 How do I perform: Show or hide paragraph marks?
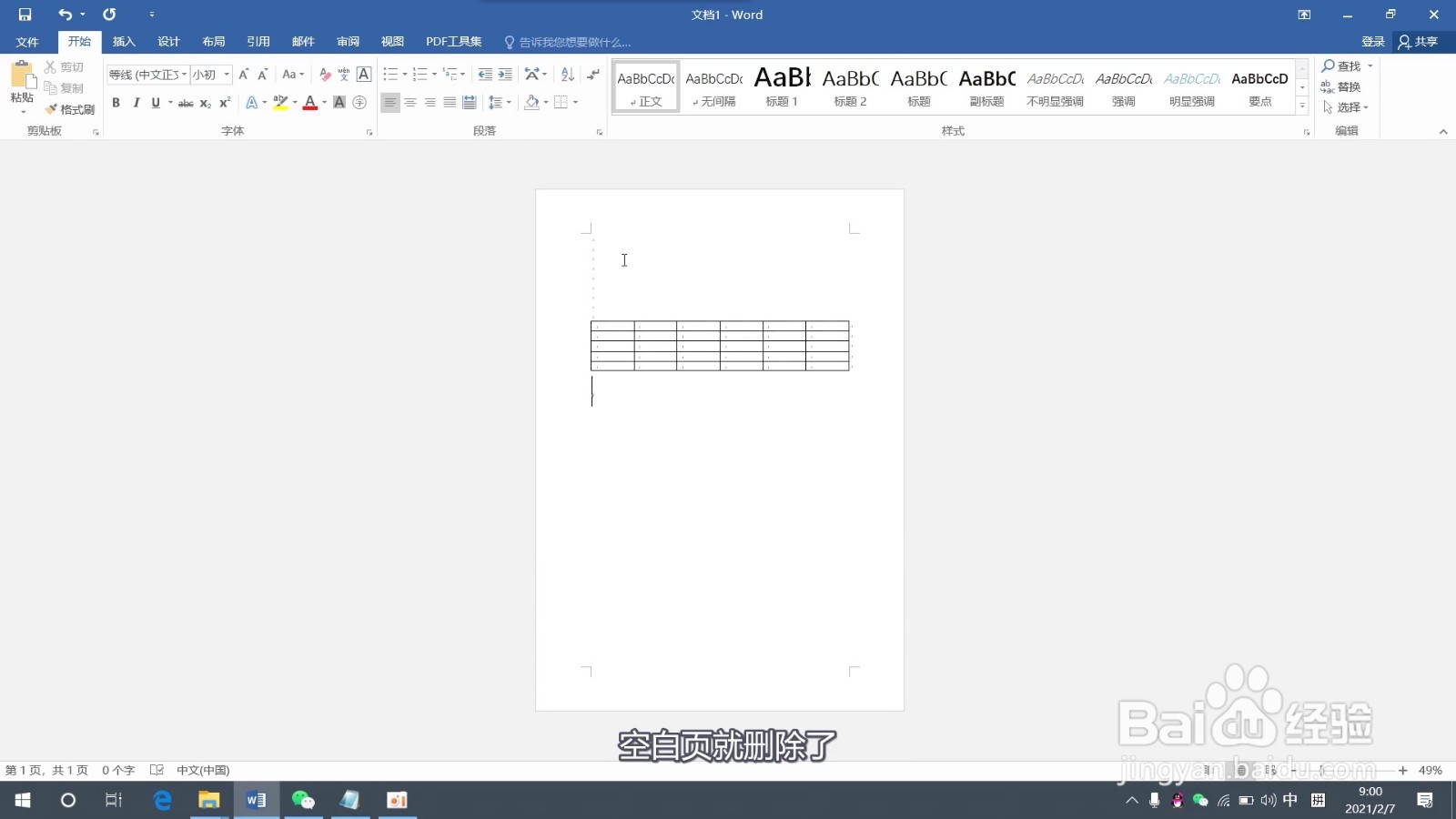tap(593, 75)
